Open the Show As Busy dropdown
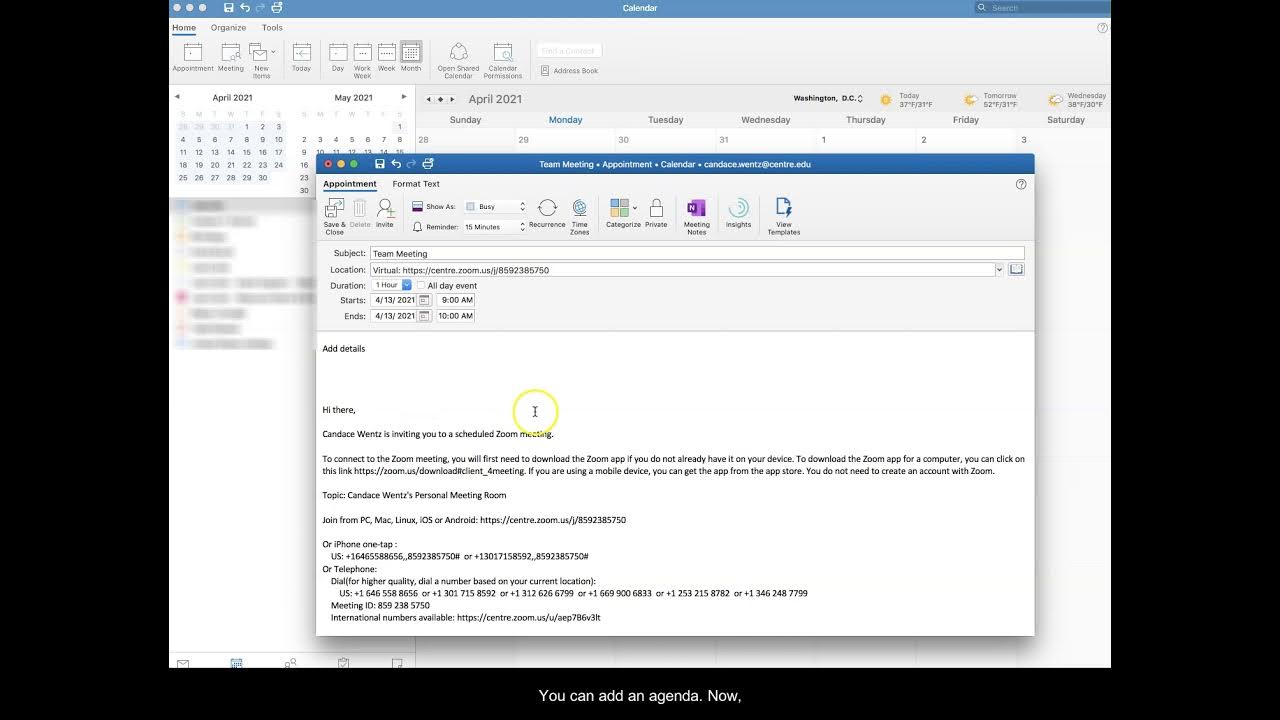This screenshot has height=720, width=1280. point(495,207)
